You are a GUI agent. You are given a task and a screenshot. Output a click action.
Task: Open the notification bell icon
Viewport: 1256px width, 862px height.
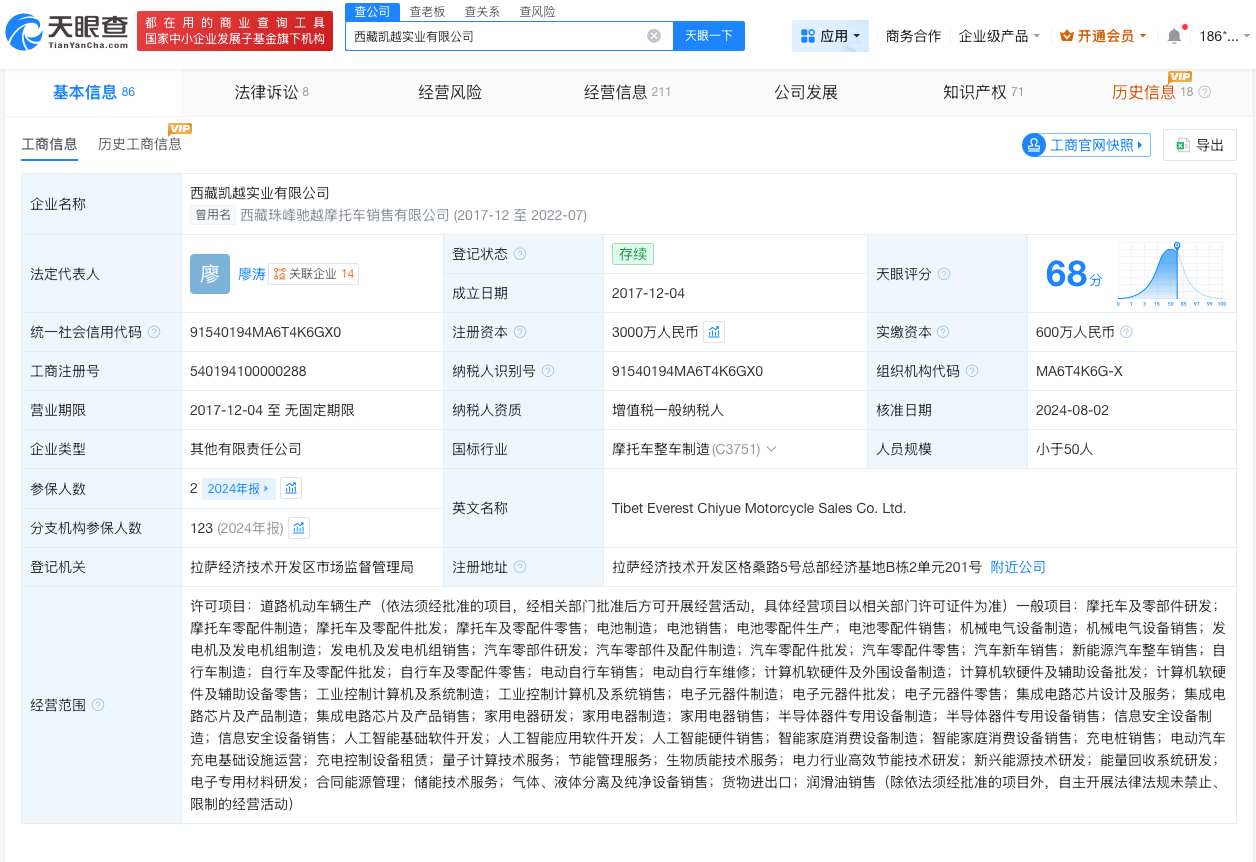click(x=1173, y=33)
